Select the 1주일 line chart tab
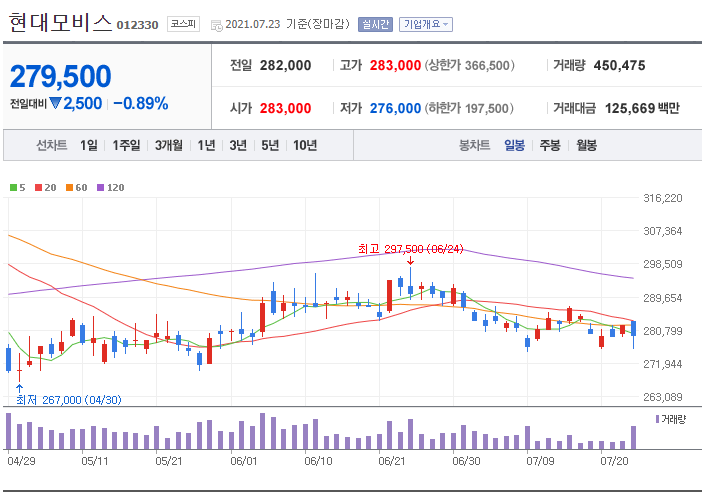 click(x=126, y=145)
